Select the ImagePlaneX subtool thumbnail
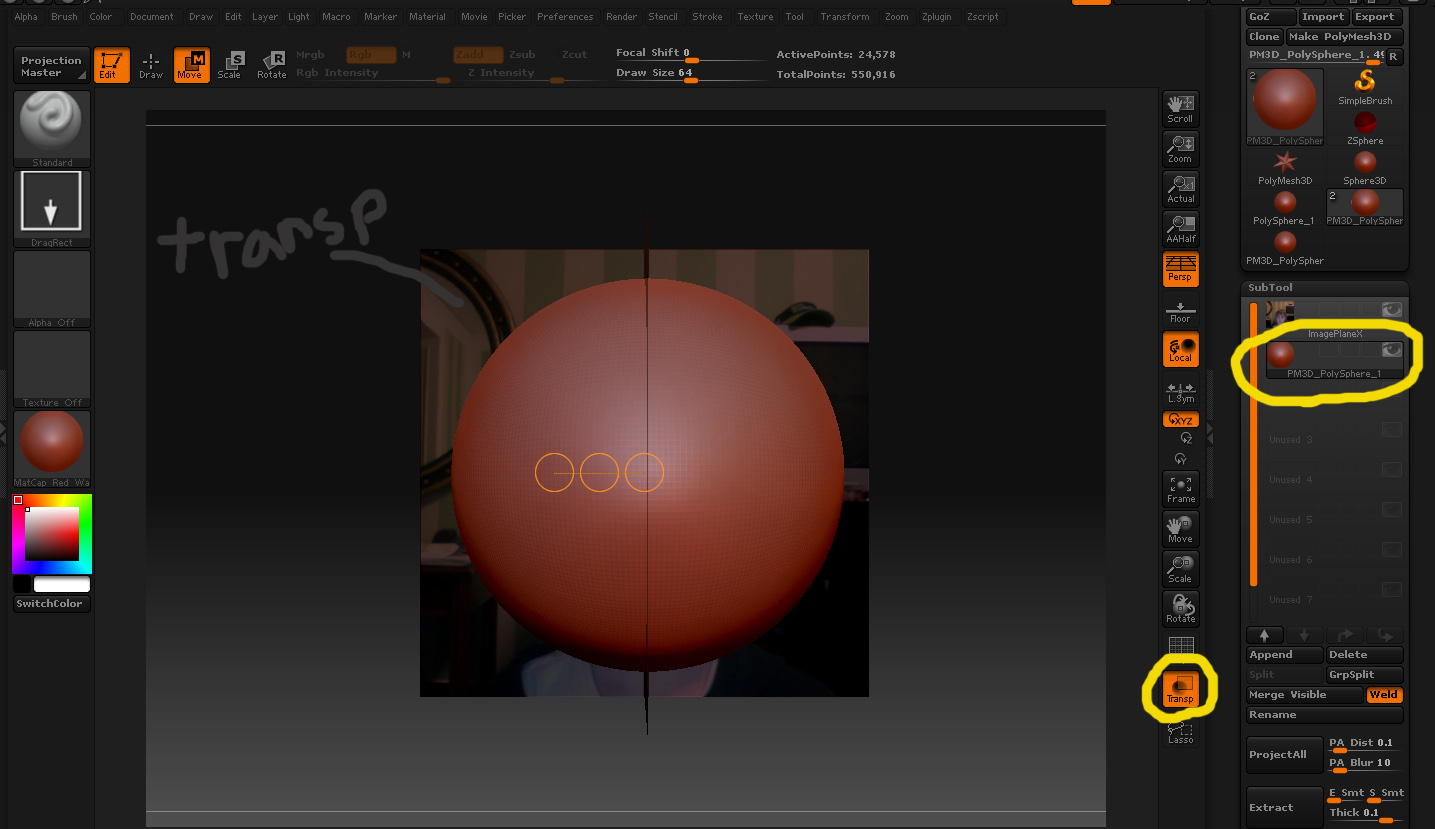 click(x=1280, y=314)
